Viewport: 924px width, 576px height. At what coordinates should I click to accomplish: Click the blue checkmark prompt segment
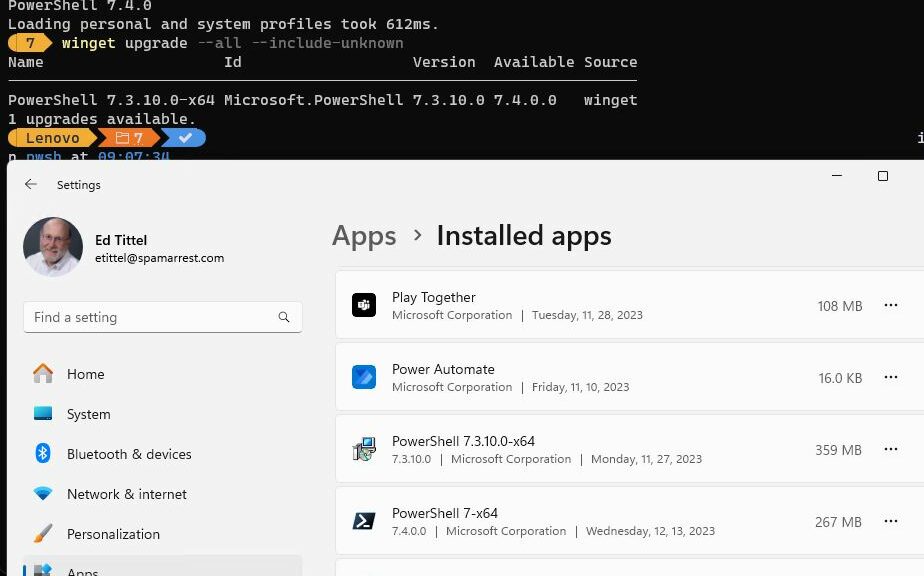click(184, 138)
